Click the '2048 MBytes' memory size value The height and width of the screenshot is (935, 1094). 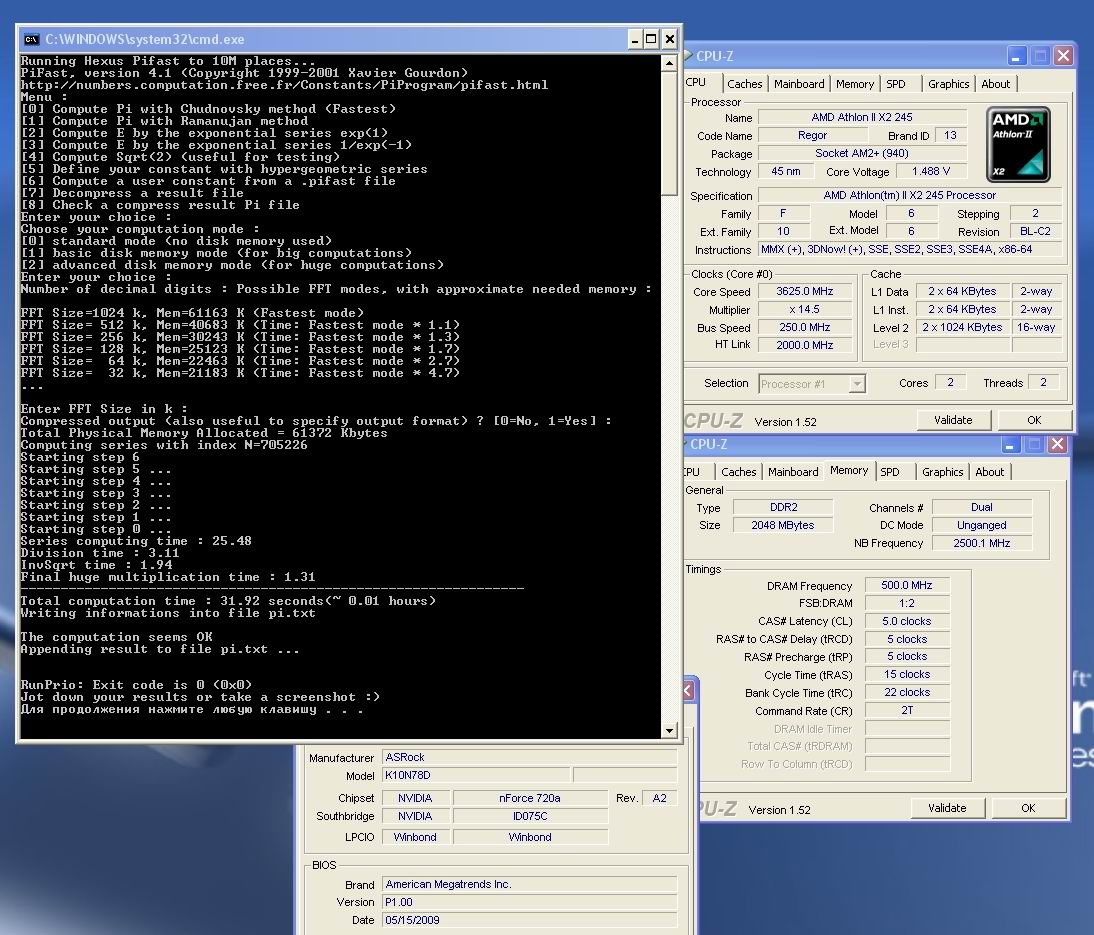[x=784, y=525]
